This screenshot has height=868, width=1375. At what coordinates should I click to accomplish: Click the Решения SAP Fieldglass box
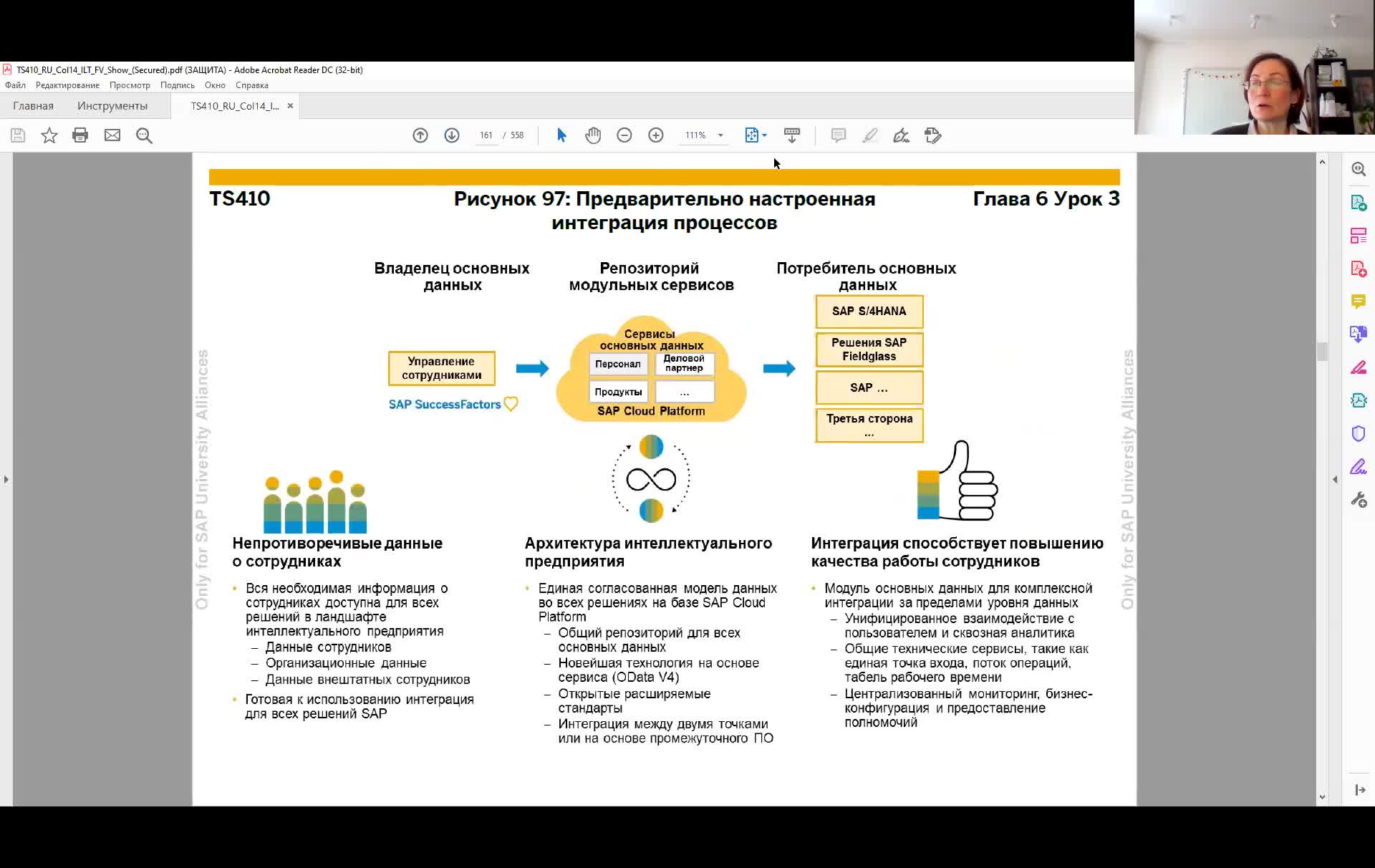tap(869, 349)
